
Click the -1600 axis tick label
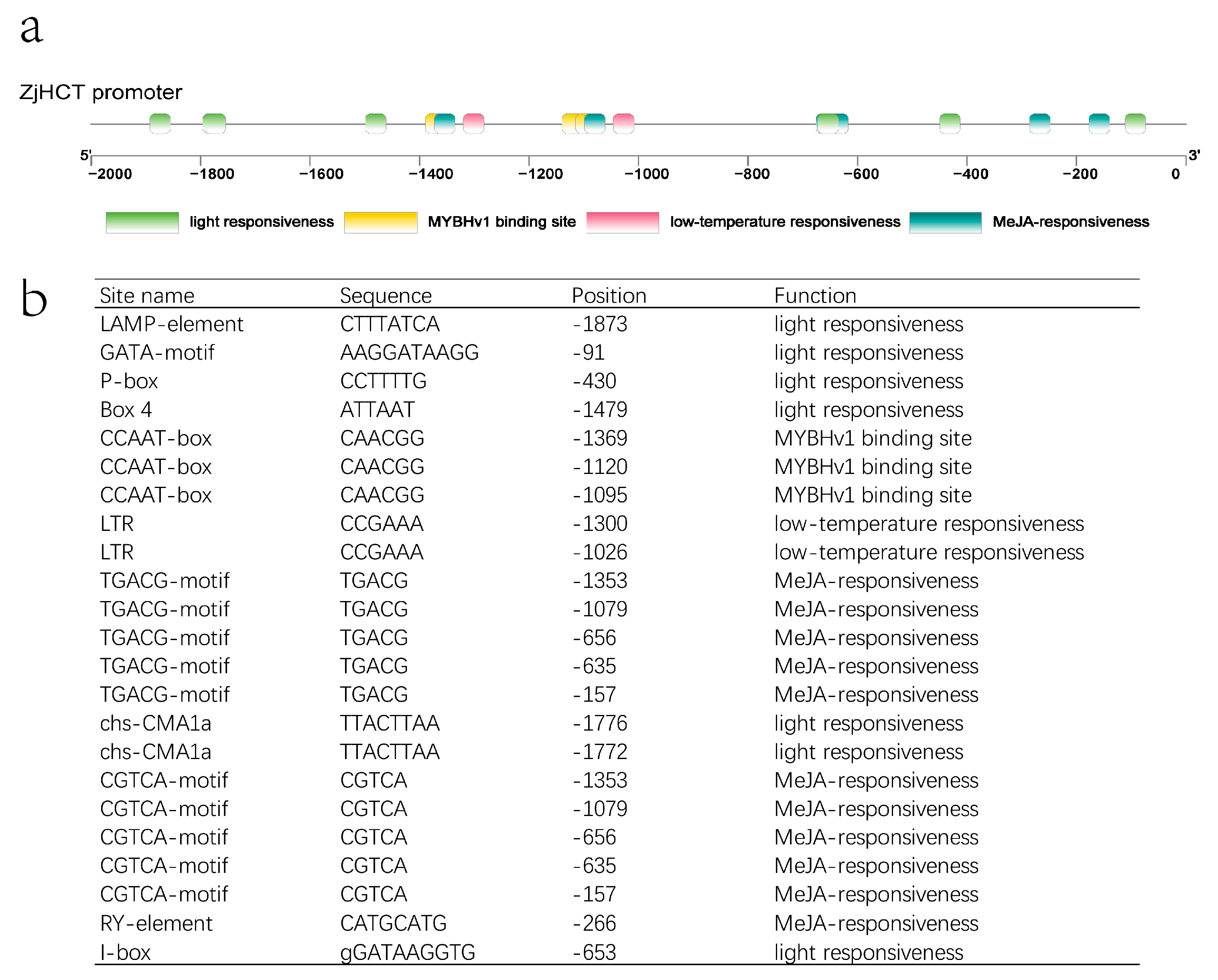pyautogui.click(x=321, y=174)
